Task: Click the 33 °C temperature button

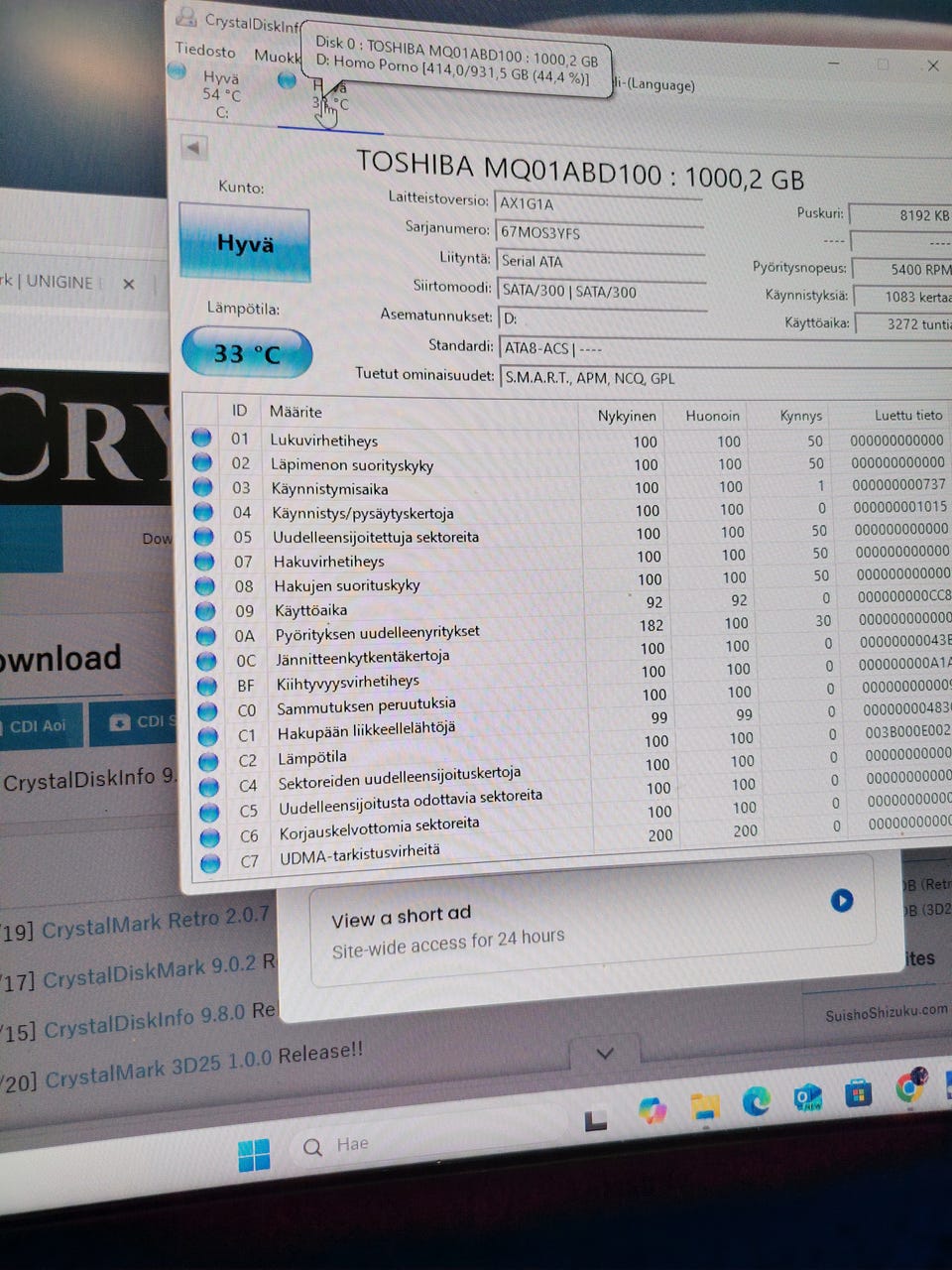Action: pyautogui.click(x=247, y=352)
